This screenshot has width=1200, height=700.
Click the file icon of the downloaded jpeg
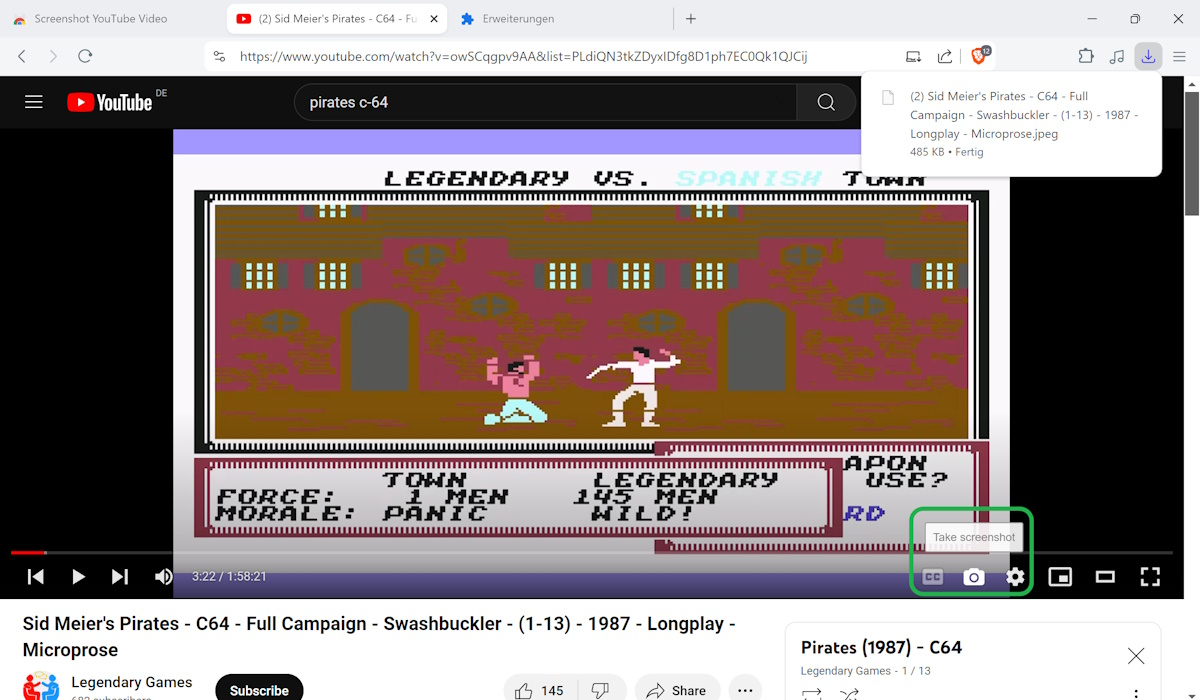pyautogui.click(x=887, y=97)
